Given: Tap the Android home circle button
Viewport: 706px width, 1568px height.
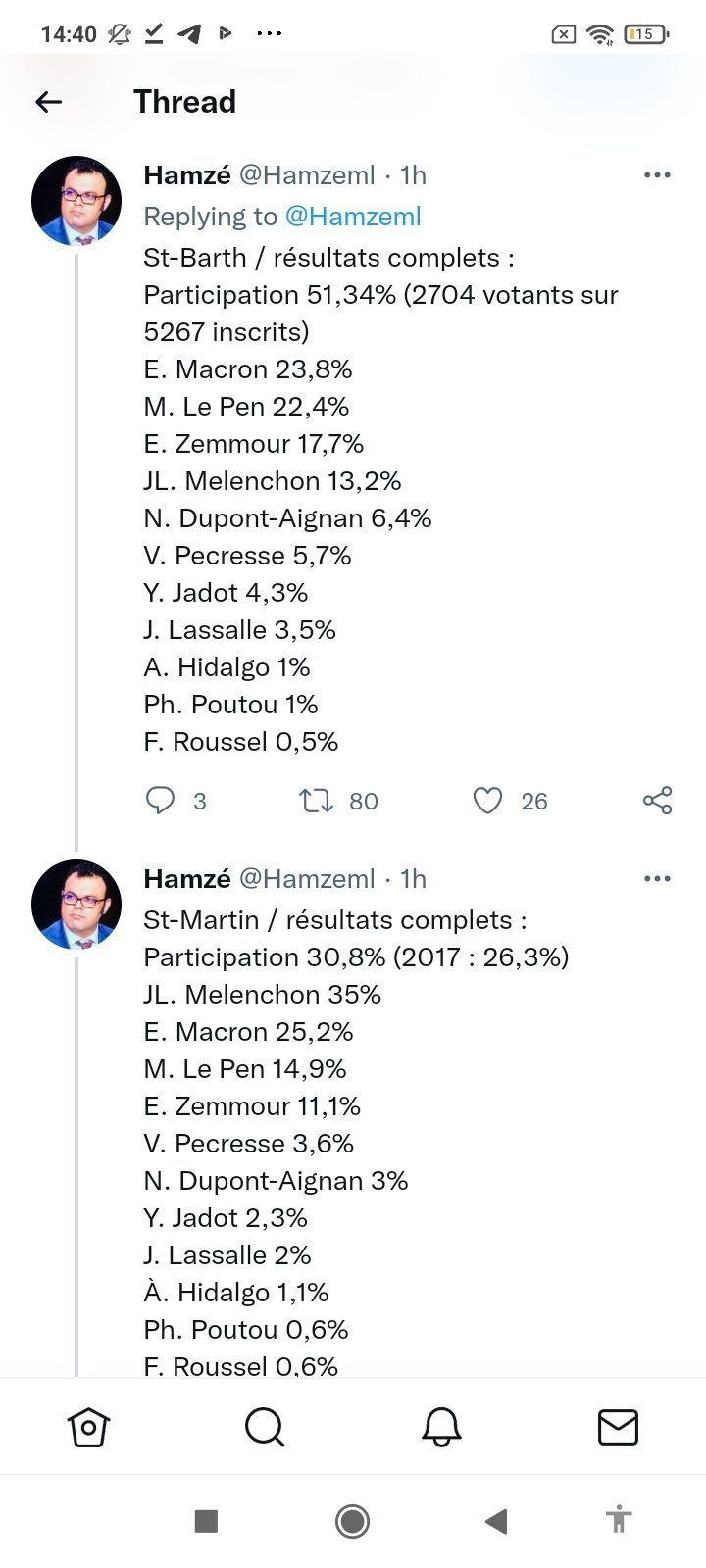Looking at the screenshot, I should click(x=352, y=1521).
